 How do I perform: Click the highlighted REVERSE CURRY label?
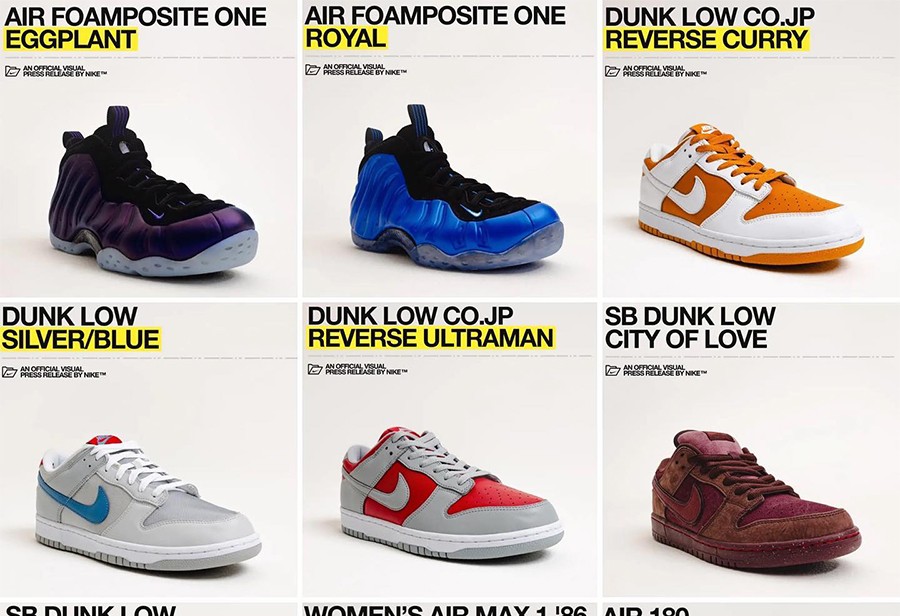(707, 40)
